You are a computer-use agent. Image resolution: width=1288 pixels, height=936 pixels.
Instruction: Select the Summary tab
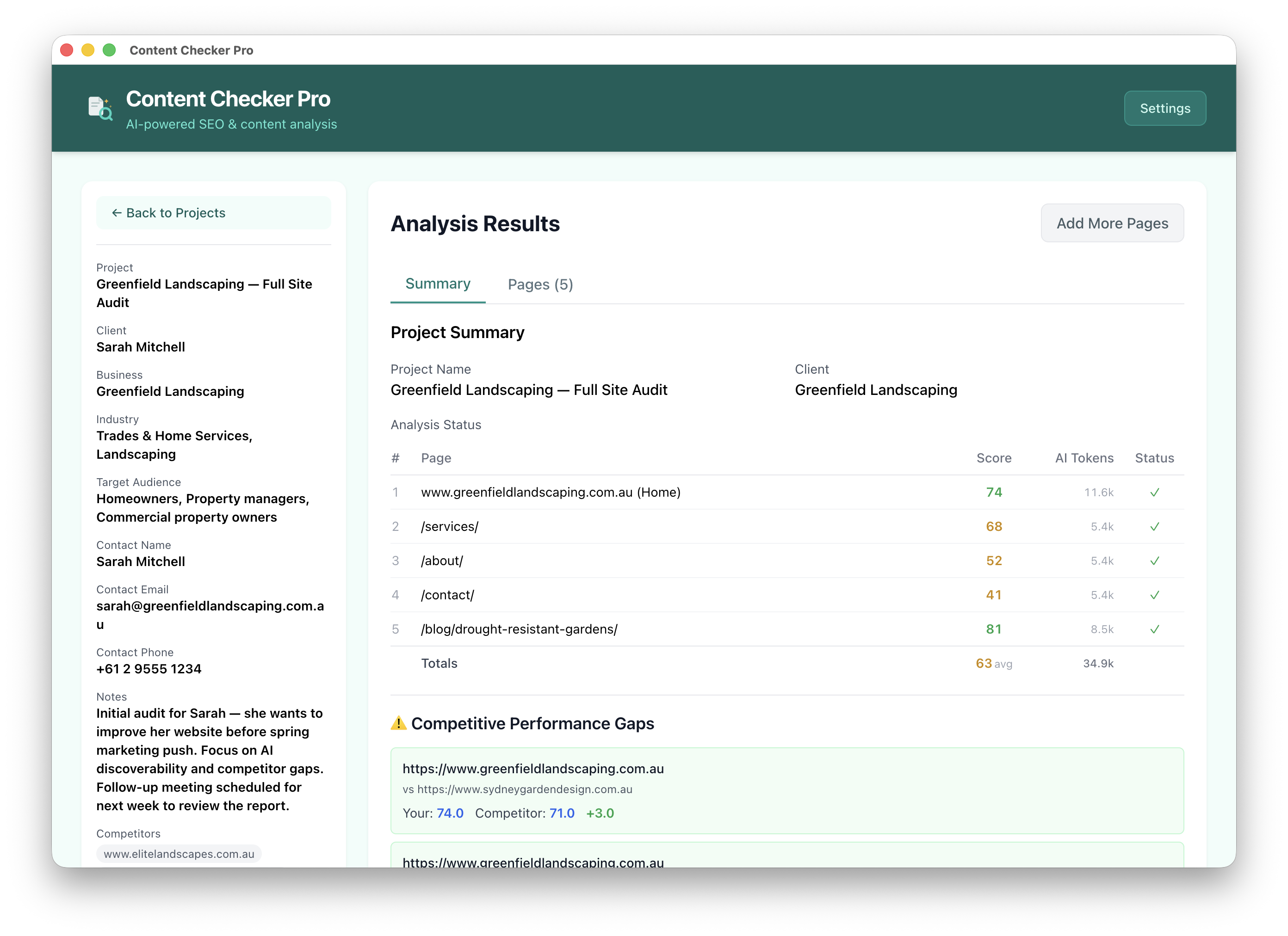coord(437,284)
